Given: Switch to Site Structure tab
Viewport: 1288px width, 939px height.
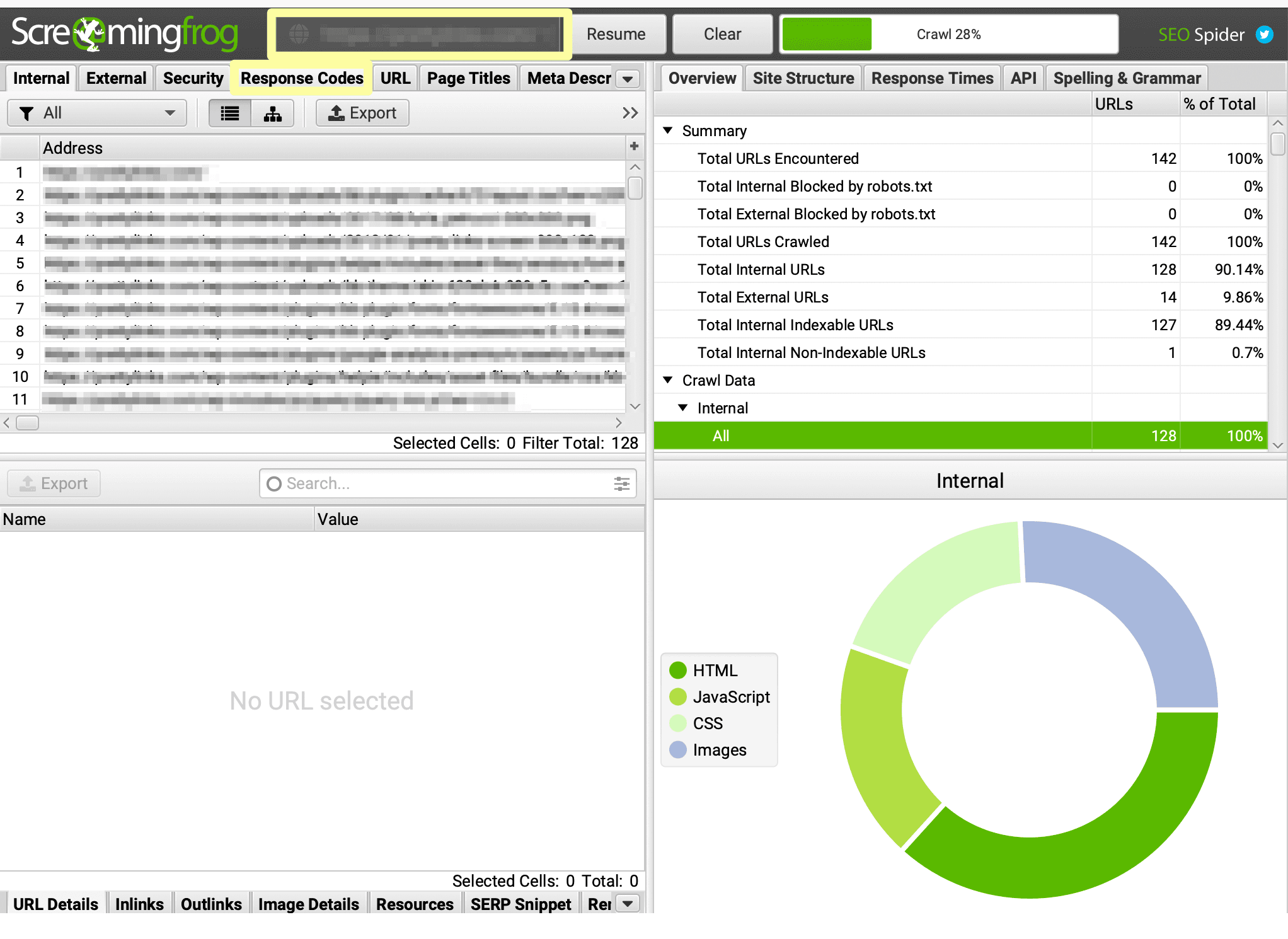Looking at the screenshot, I should [x=803, y=78].
